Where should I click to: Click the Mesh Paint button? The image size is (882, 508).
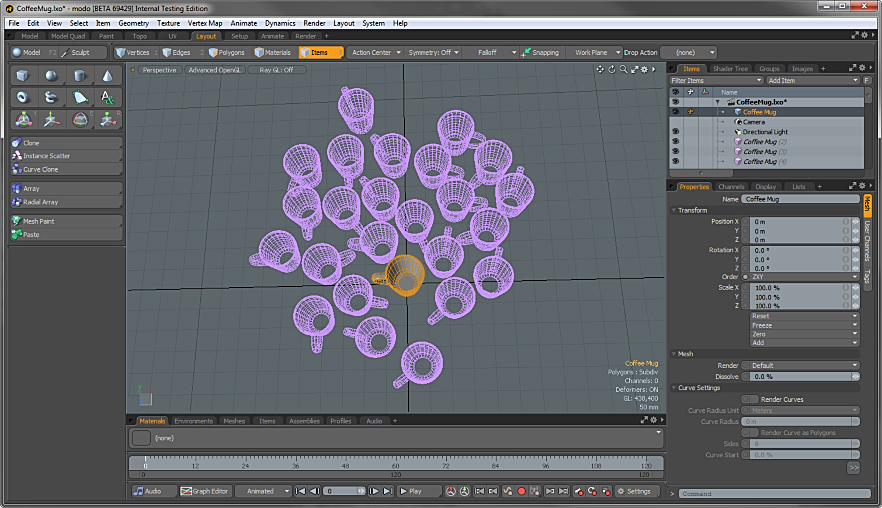pos(66,221)
